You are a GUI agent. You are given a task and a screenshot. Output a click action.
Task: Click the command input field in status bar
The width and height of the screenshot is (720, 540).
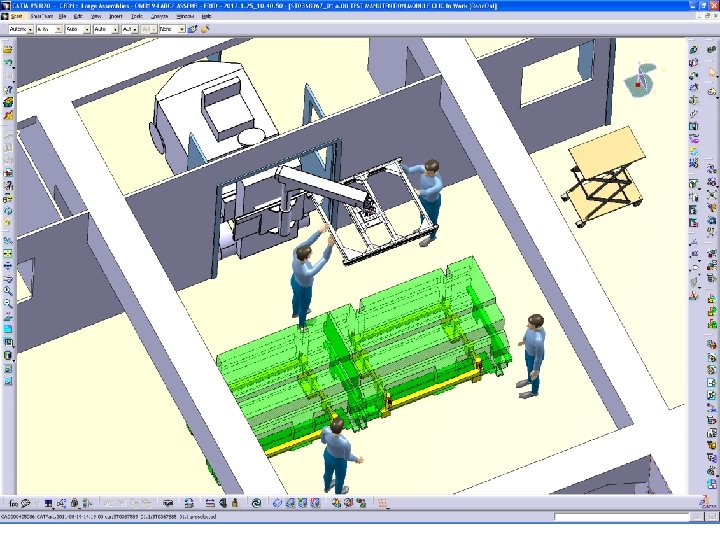[622, 517]
